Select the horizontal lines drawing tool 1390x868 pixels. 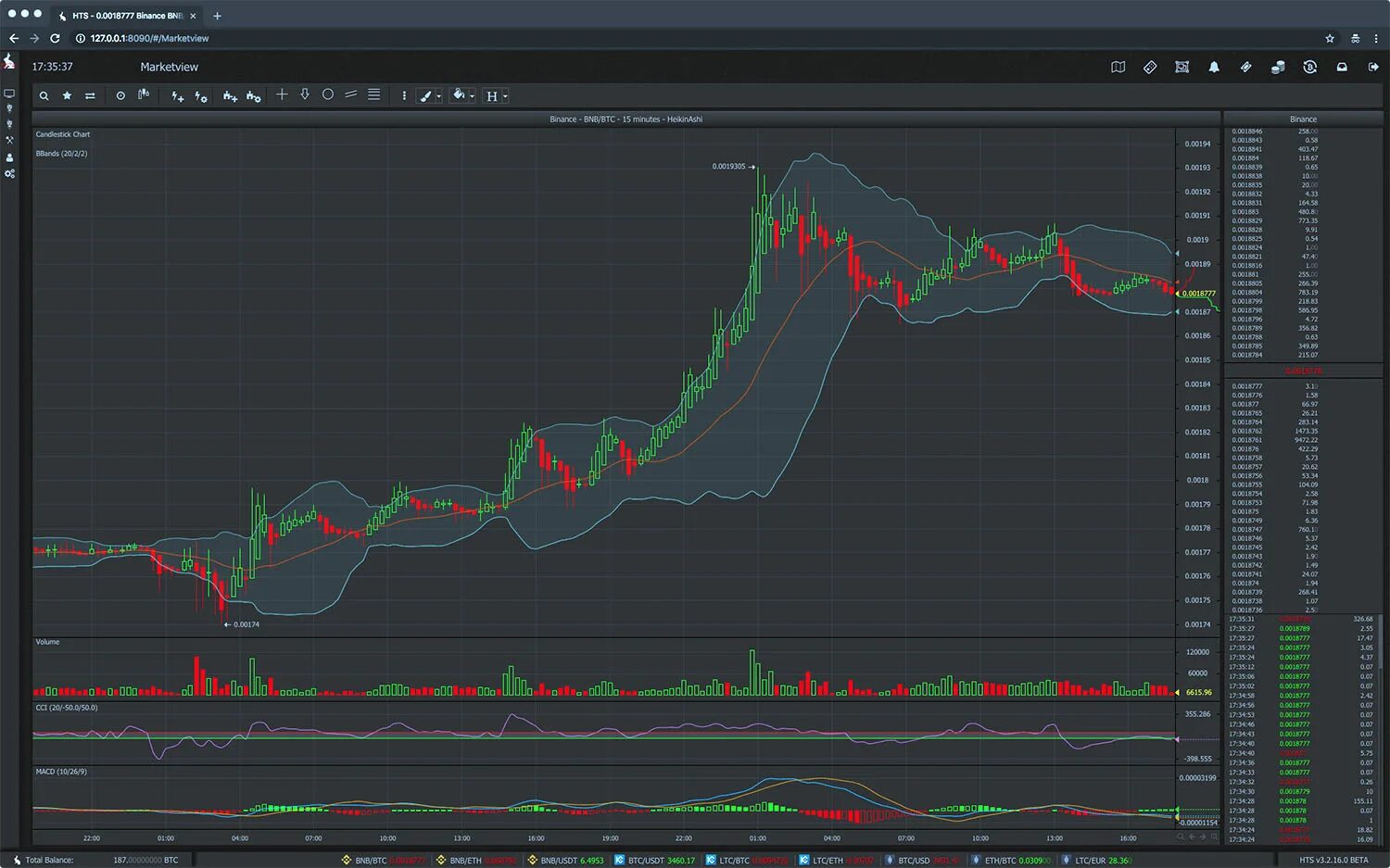(374, 94)
